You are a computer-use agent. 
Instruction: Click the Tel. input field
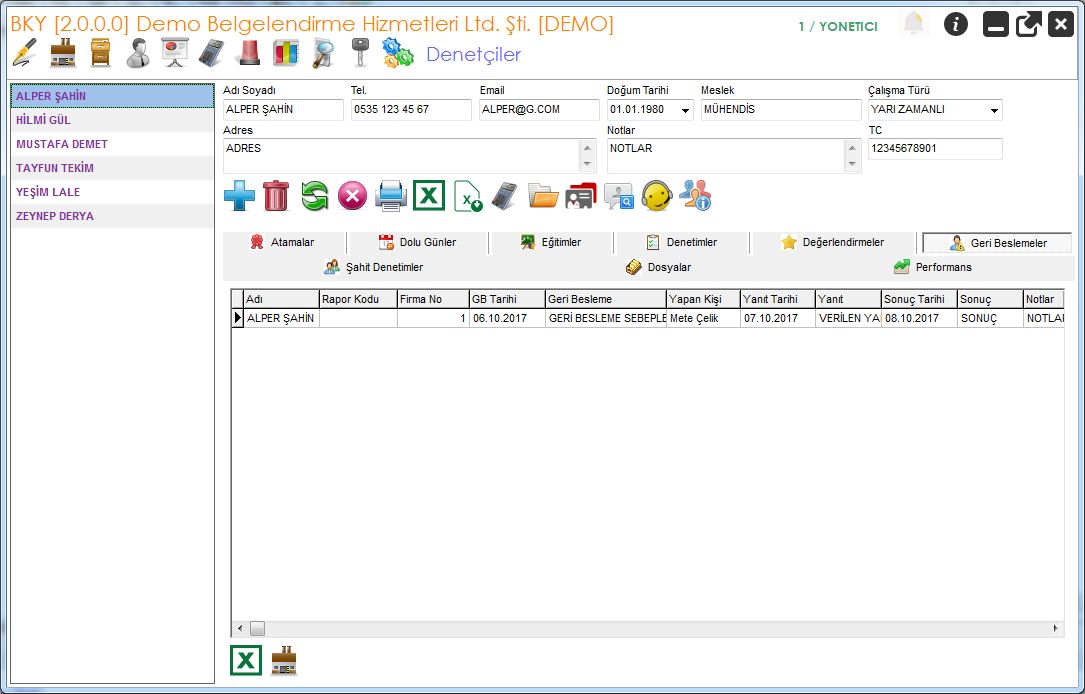pos(411,109)
